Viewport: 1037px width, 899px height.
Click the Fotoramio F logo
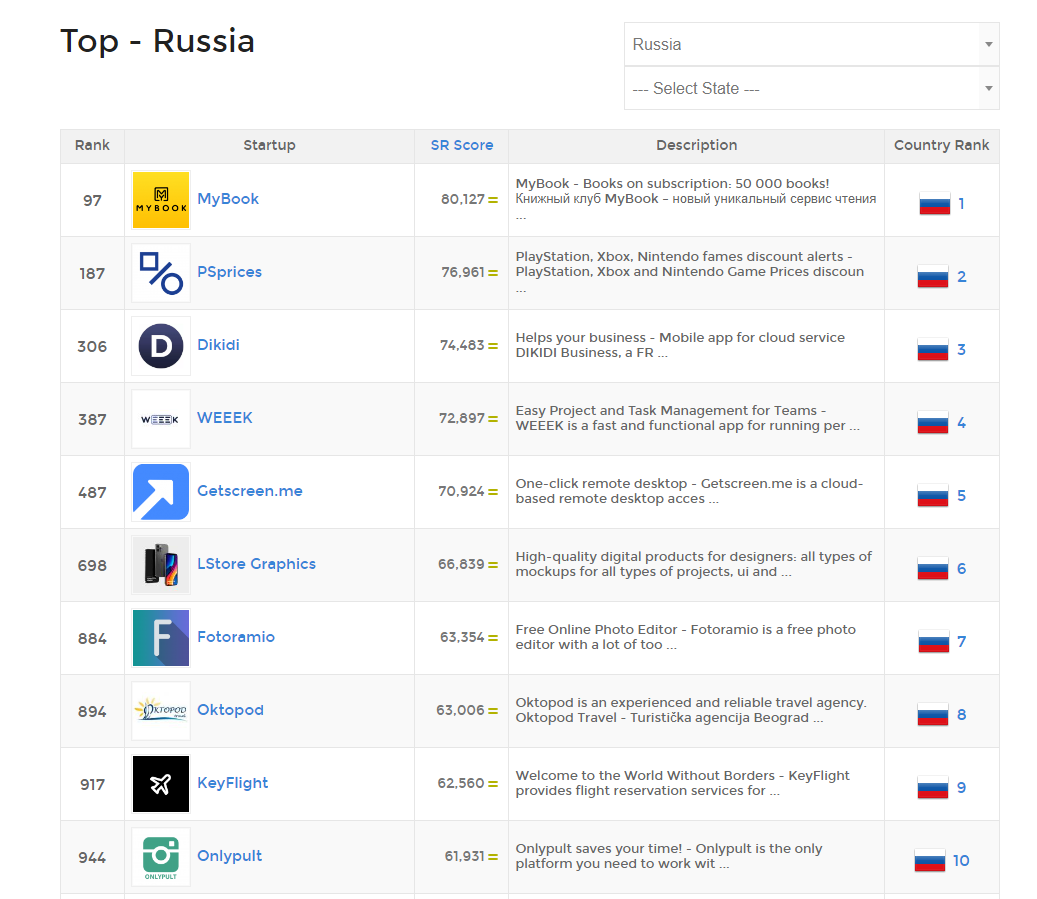161,638
